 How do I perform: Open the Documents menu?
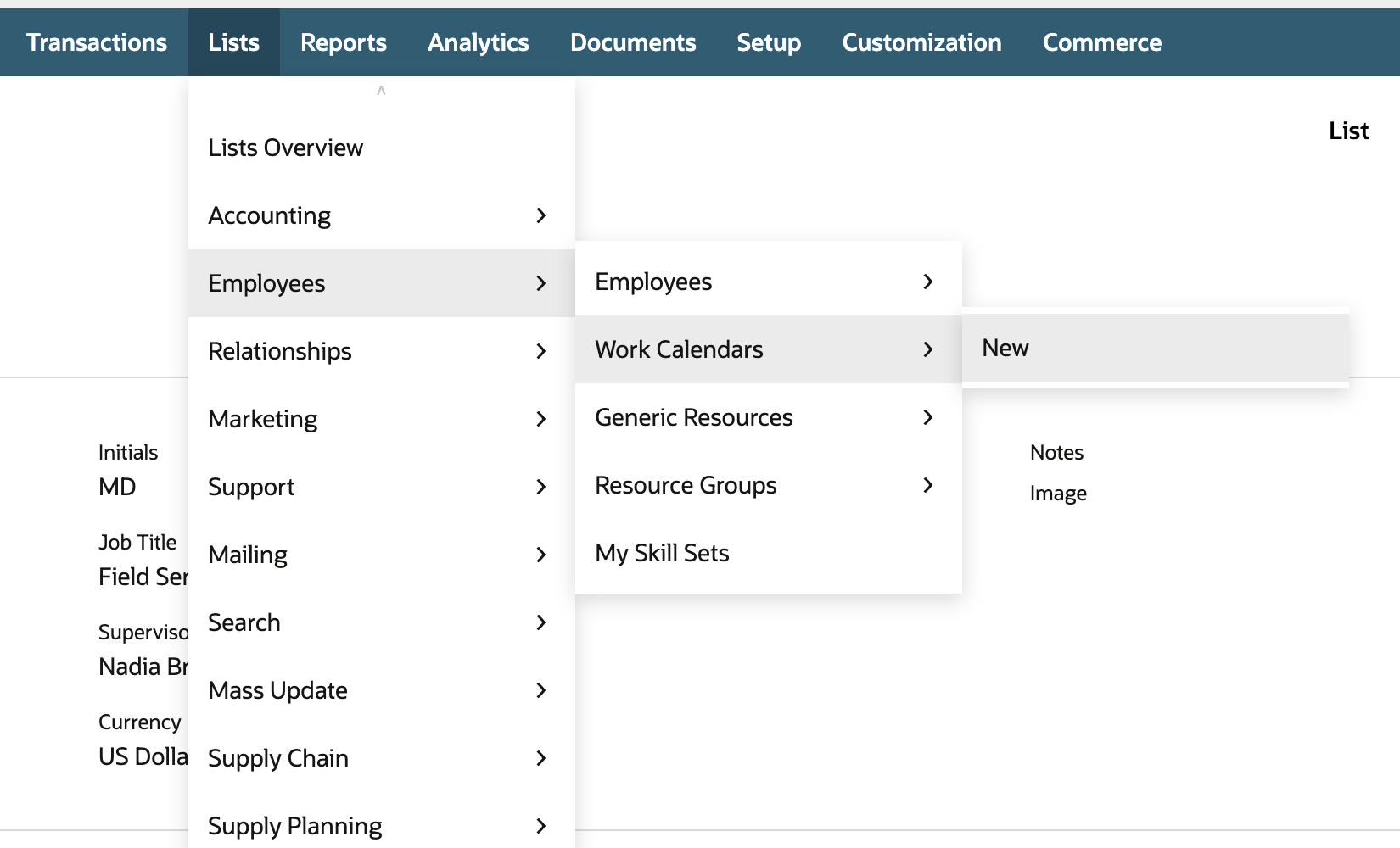tap(633, 42)
